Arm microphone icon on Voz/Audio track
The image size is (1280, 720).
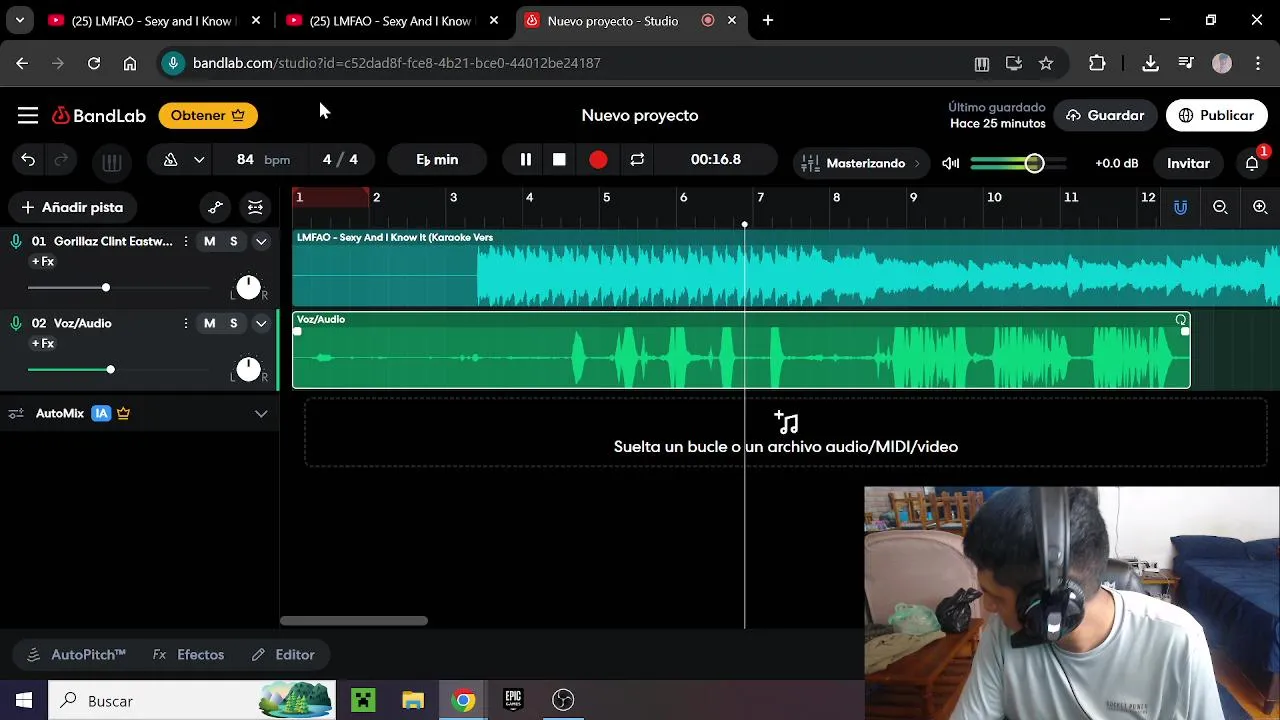[x=16, y=323]
